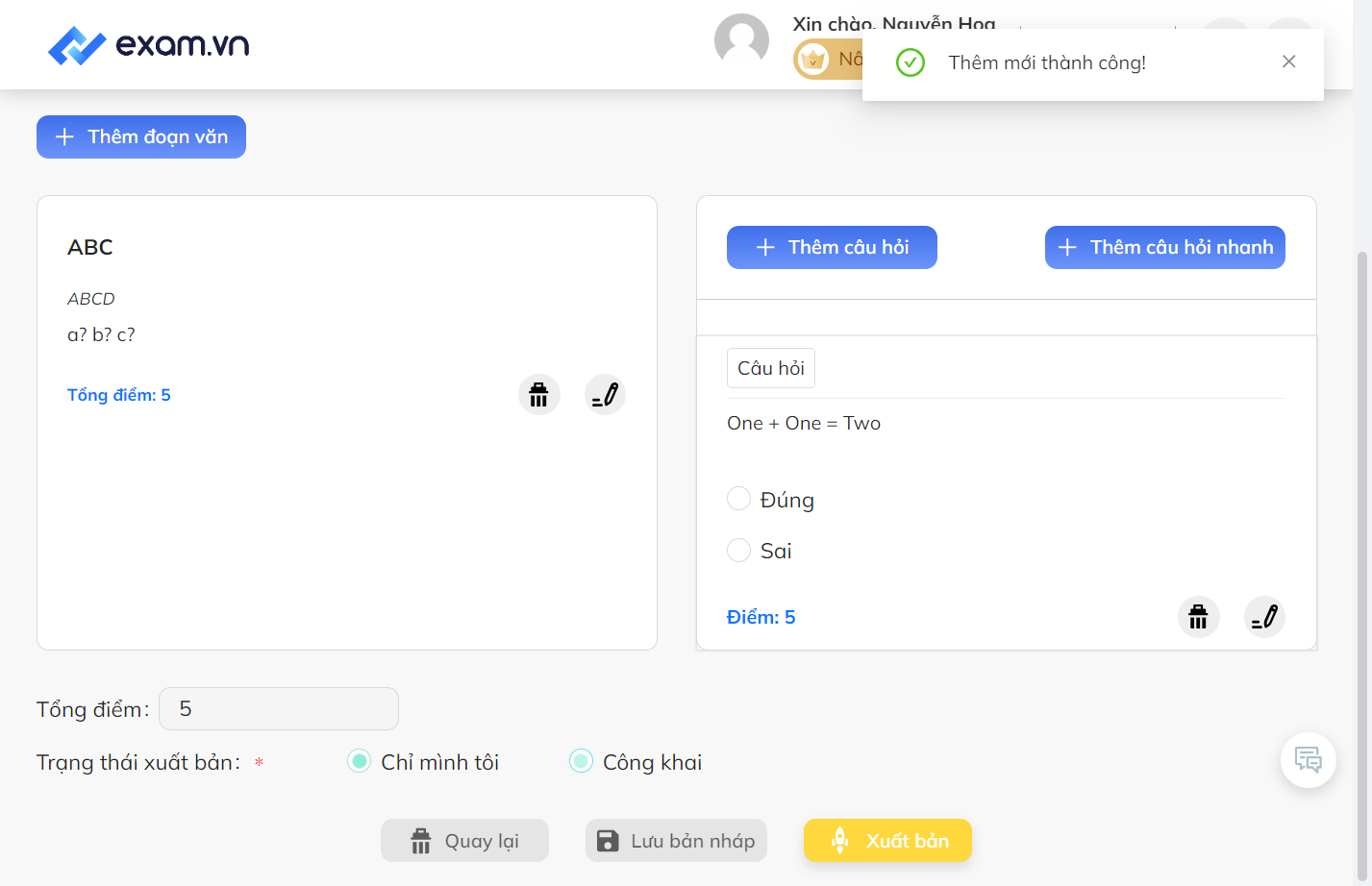The image size is (1372, 886).
Task: Add a new passage with Thêm đoạn văn
Action: pyautogui.click(x=141, y=136)
